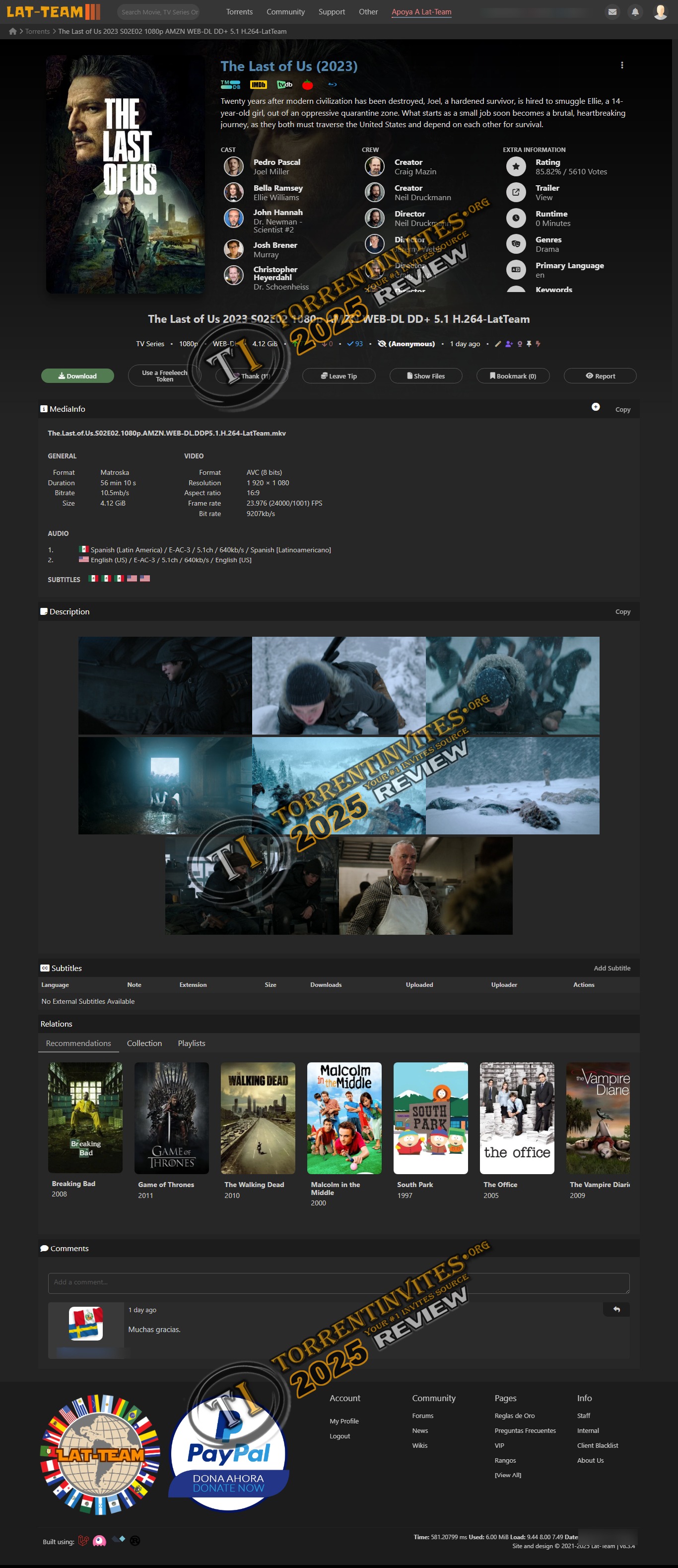Click the home breadcrumb icon
The image size is (678, 1568).
(x=13, y=31)
